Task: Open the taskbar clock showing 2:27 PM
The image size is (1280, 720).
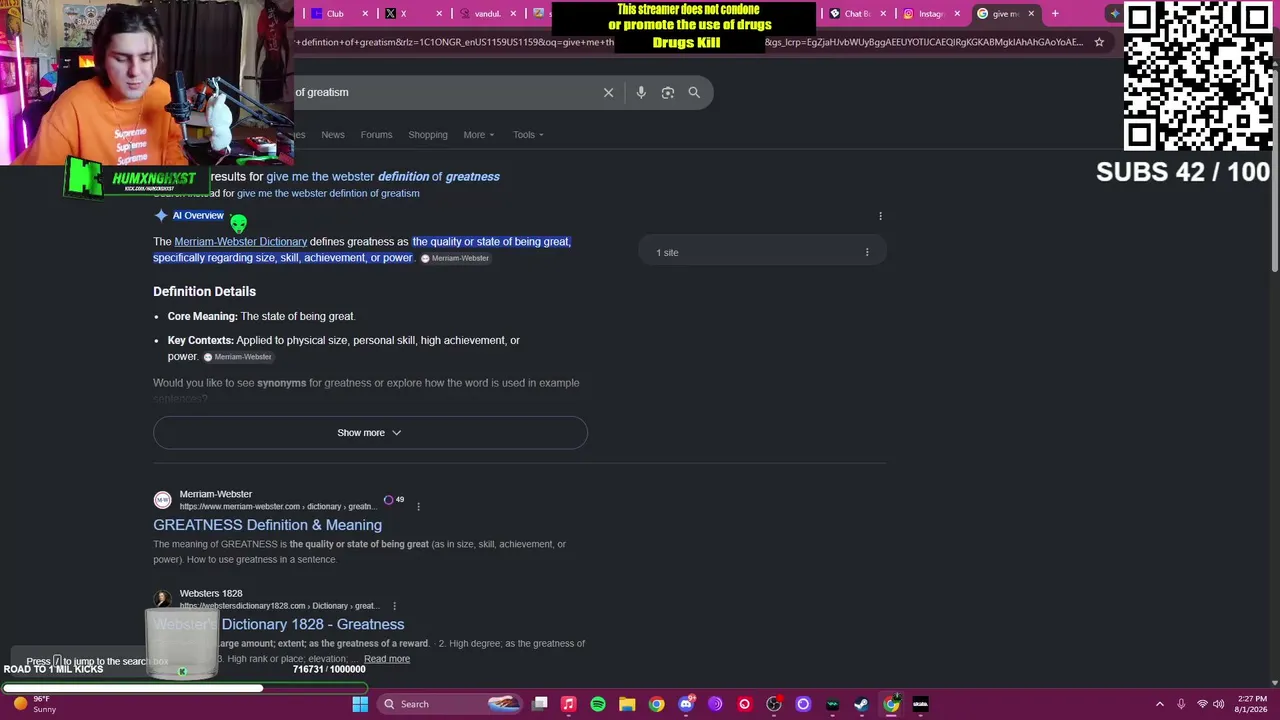Action: point(1251,704)
